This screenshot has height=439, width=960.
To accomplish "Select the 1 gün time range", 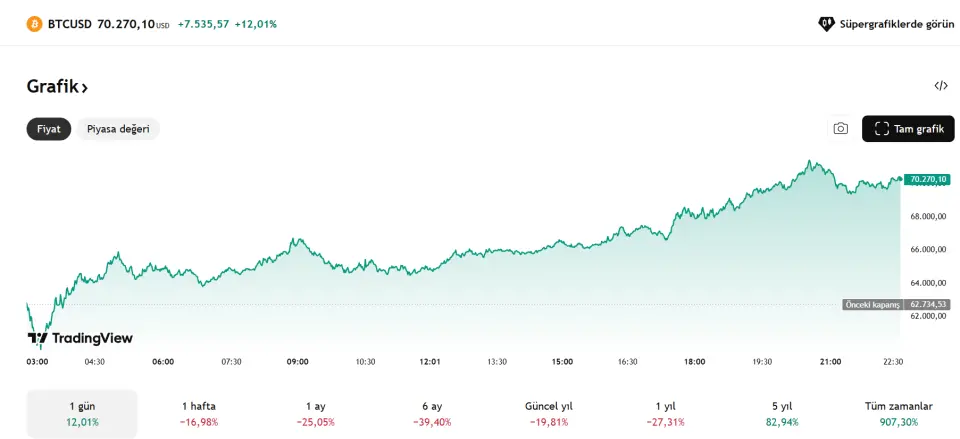I will tap(82, 414).
